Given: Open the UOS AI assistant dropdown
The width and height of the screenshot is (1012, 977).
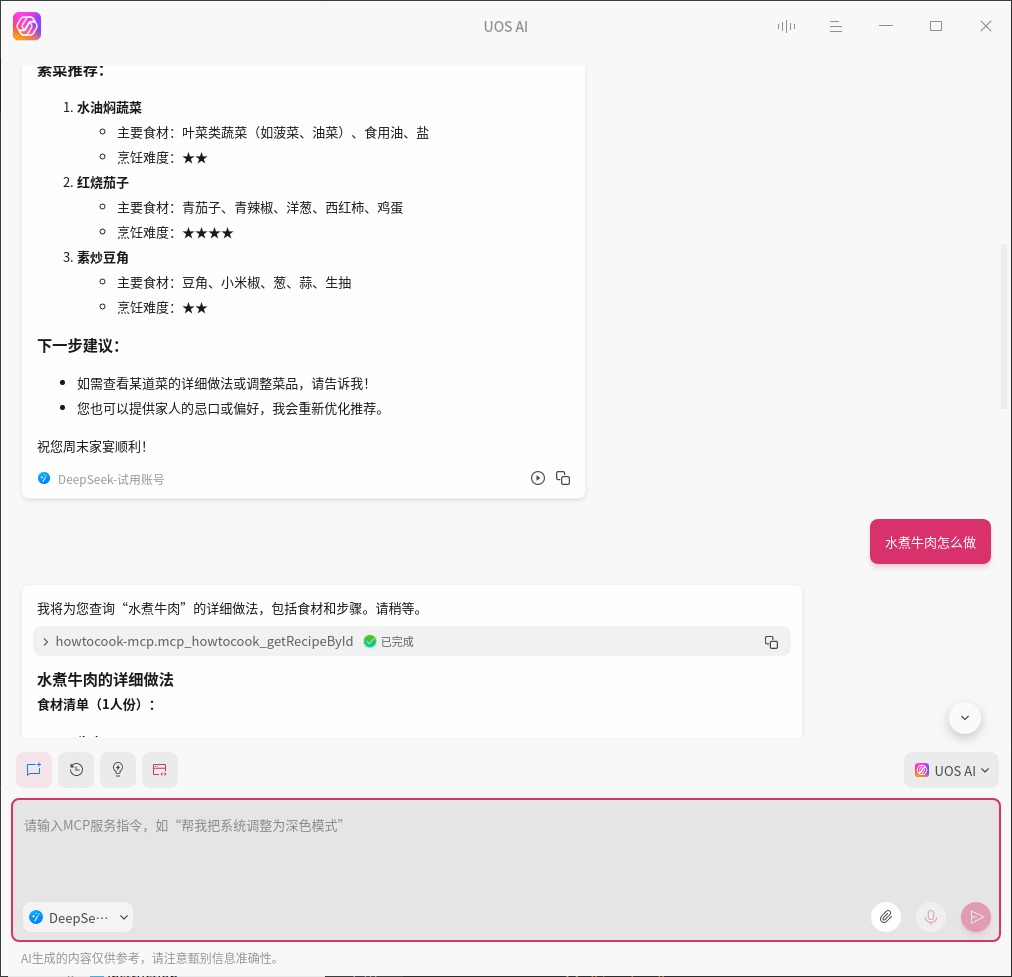Looking at the screenshot, I should tap(951, 771).
